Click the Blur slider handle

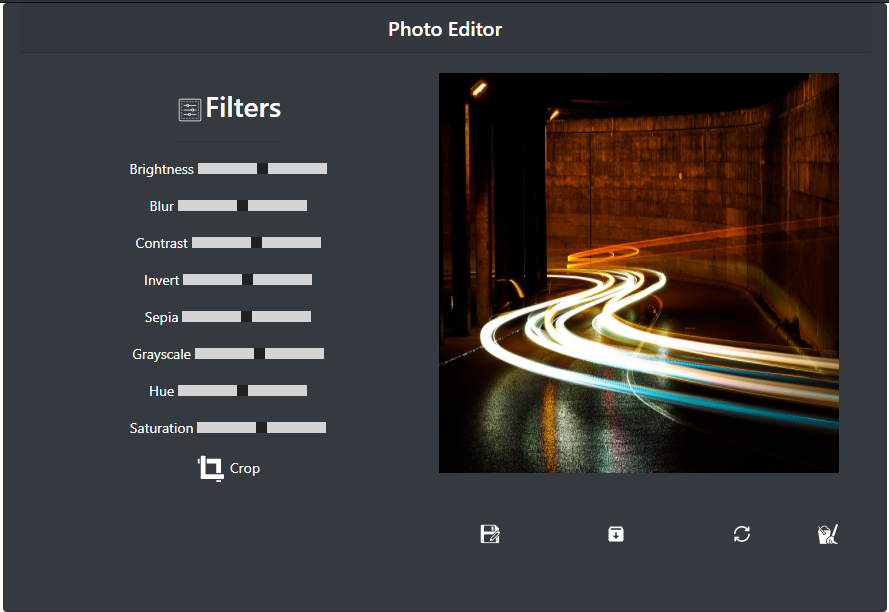[x=243, y=205]
